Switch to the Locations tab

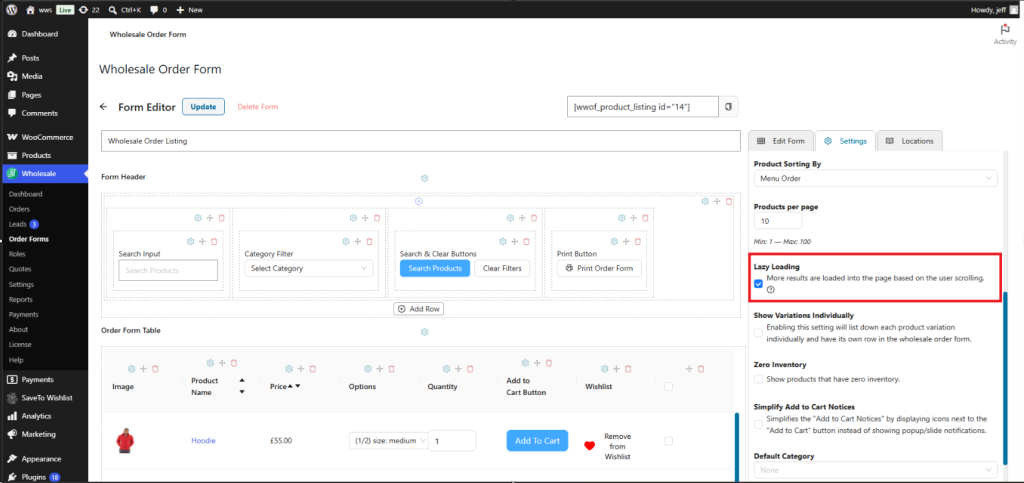pyautogui.click(x=910, y=141)
